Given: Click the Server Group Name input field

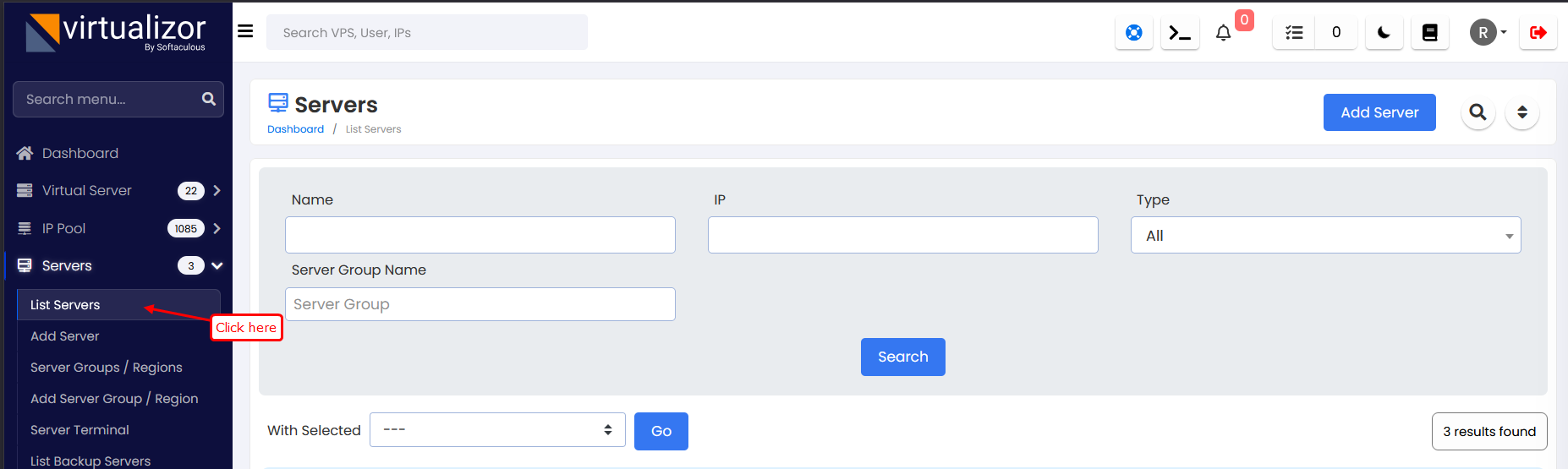Looking at the screenshot, I should coord(480,304).
